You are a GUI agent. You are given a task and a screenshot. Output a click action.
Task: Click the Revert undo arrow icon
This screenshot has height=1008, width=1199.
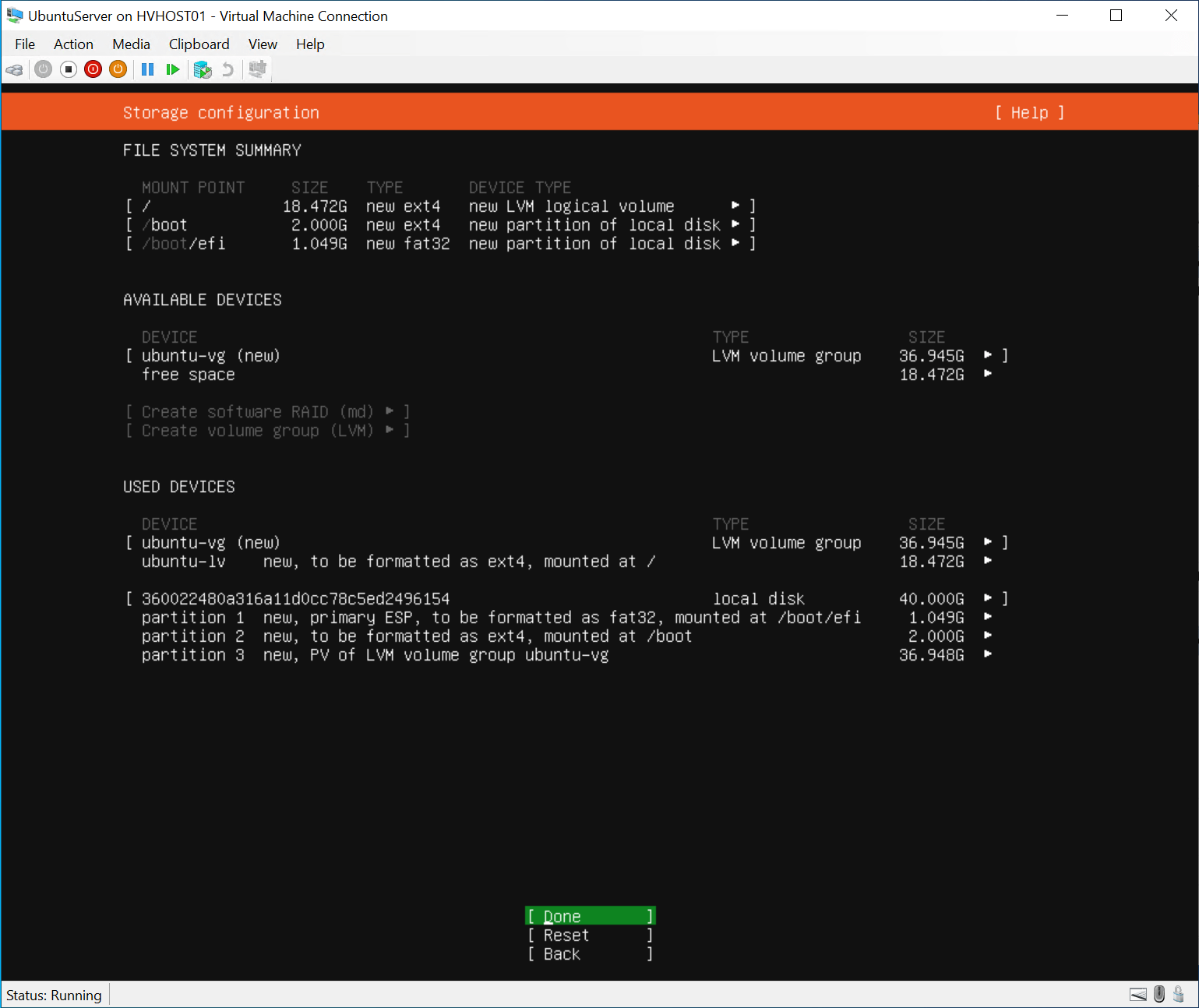227,69
